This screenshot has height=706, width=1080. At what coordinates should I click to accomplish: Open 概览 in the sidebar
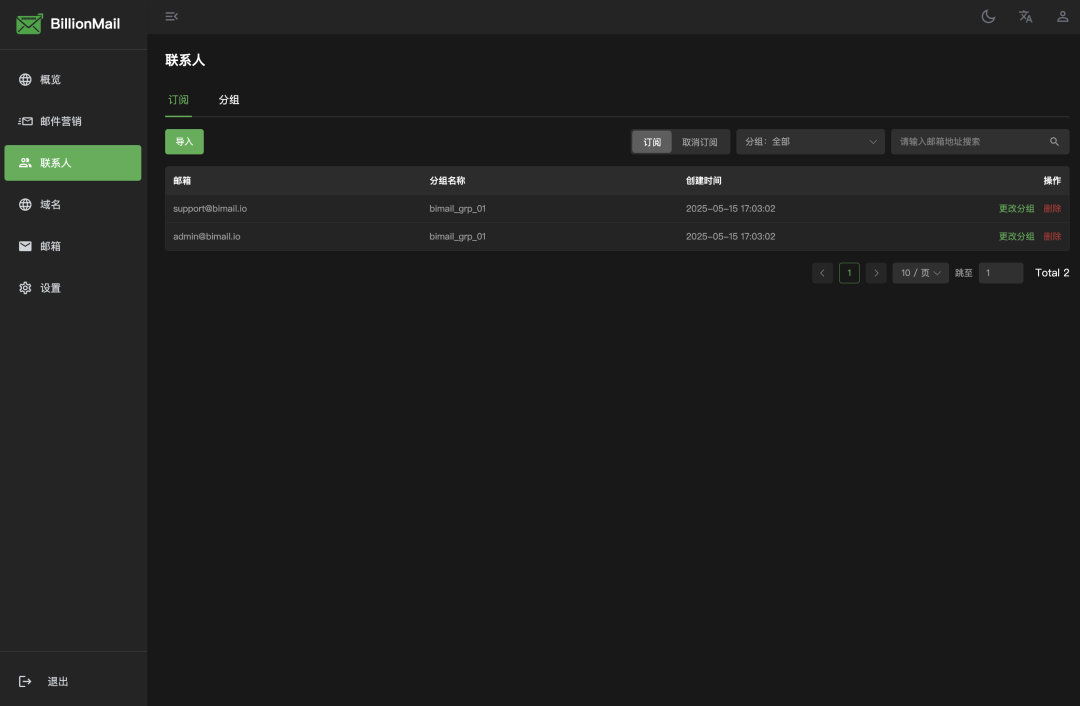coord(73,80)
